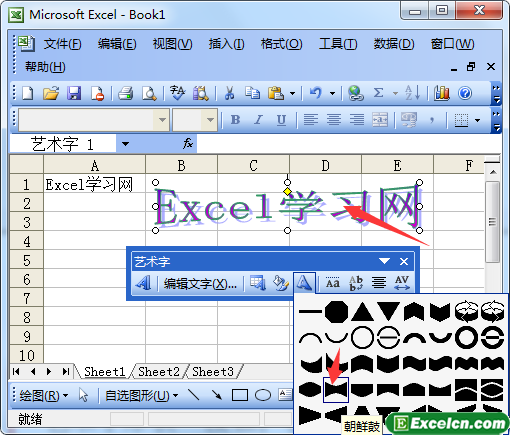
Task: Toggle align left
Action: (311, 120)
